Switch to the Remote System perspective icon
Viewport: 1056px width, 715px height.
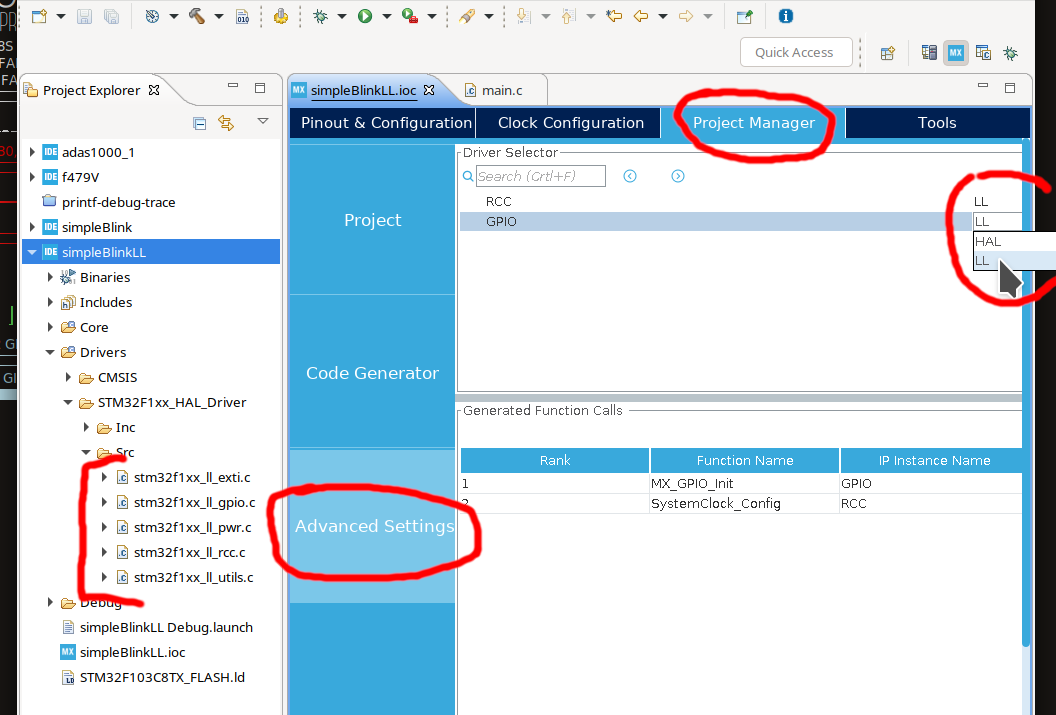(x=929, y=53)
